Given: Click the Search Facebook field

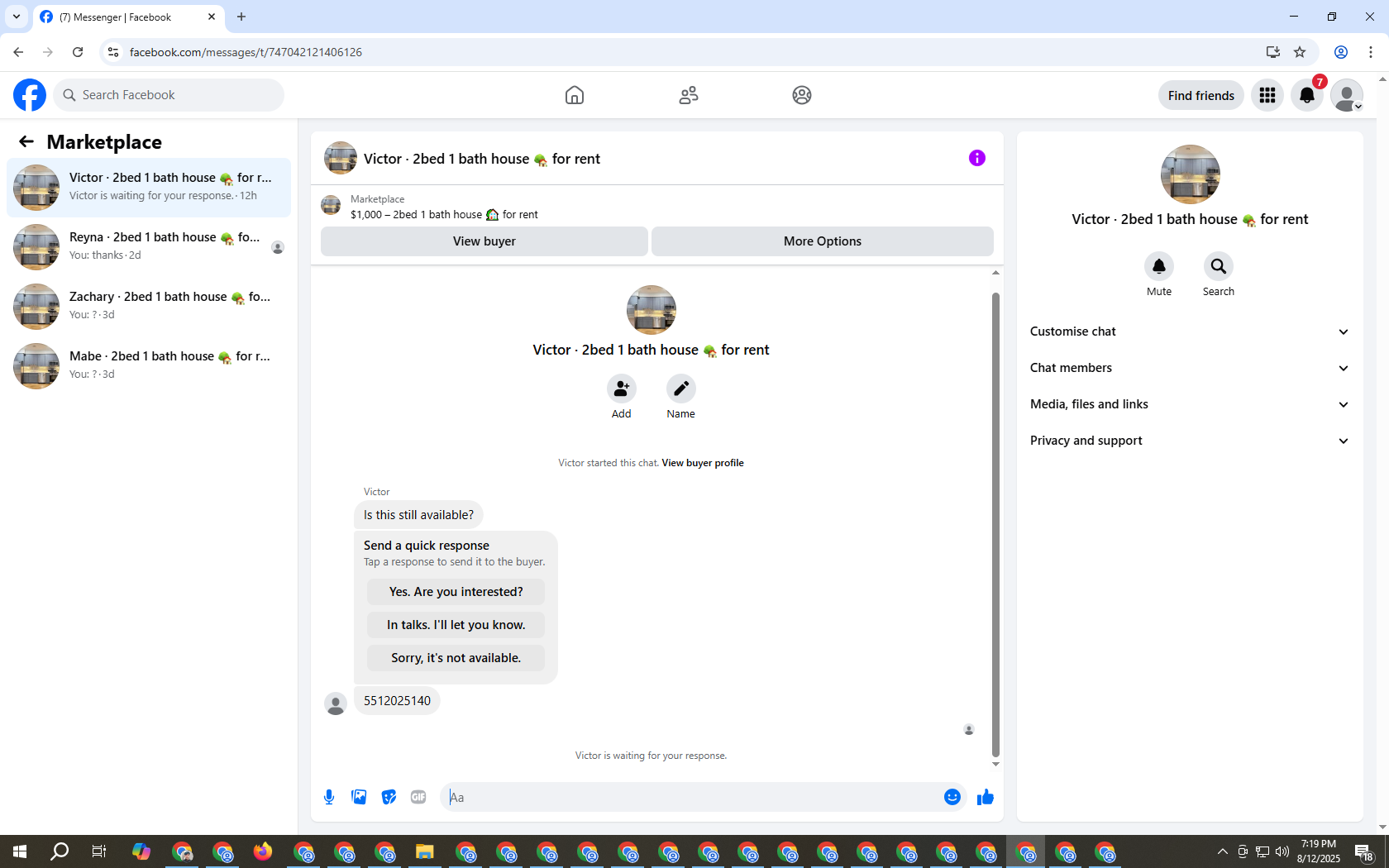Looking at the screenshot, I should (x=169, y=95).
